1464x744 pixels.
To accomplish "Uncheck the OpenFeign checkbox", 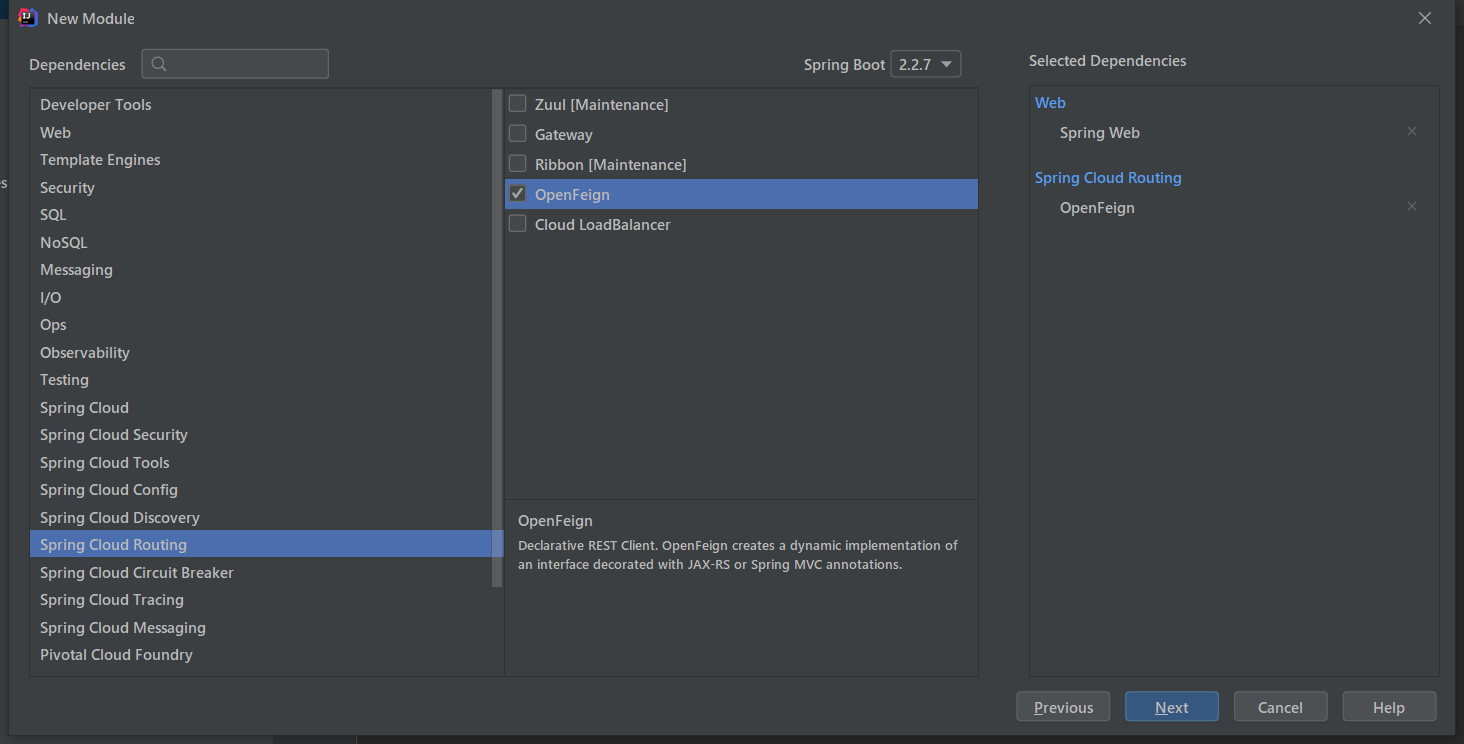I will (517, 193).
